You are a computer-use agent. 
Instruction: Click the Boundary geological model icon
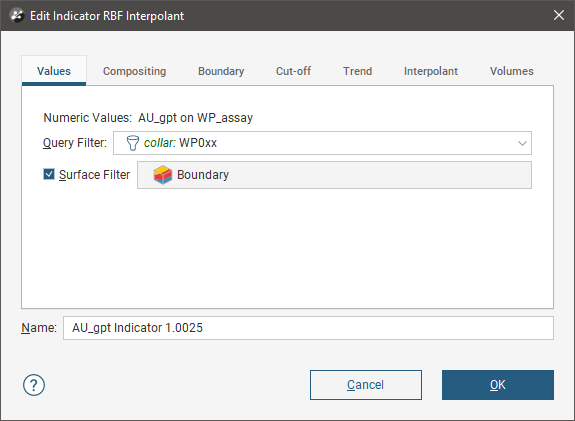(163, 175)
